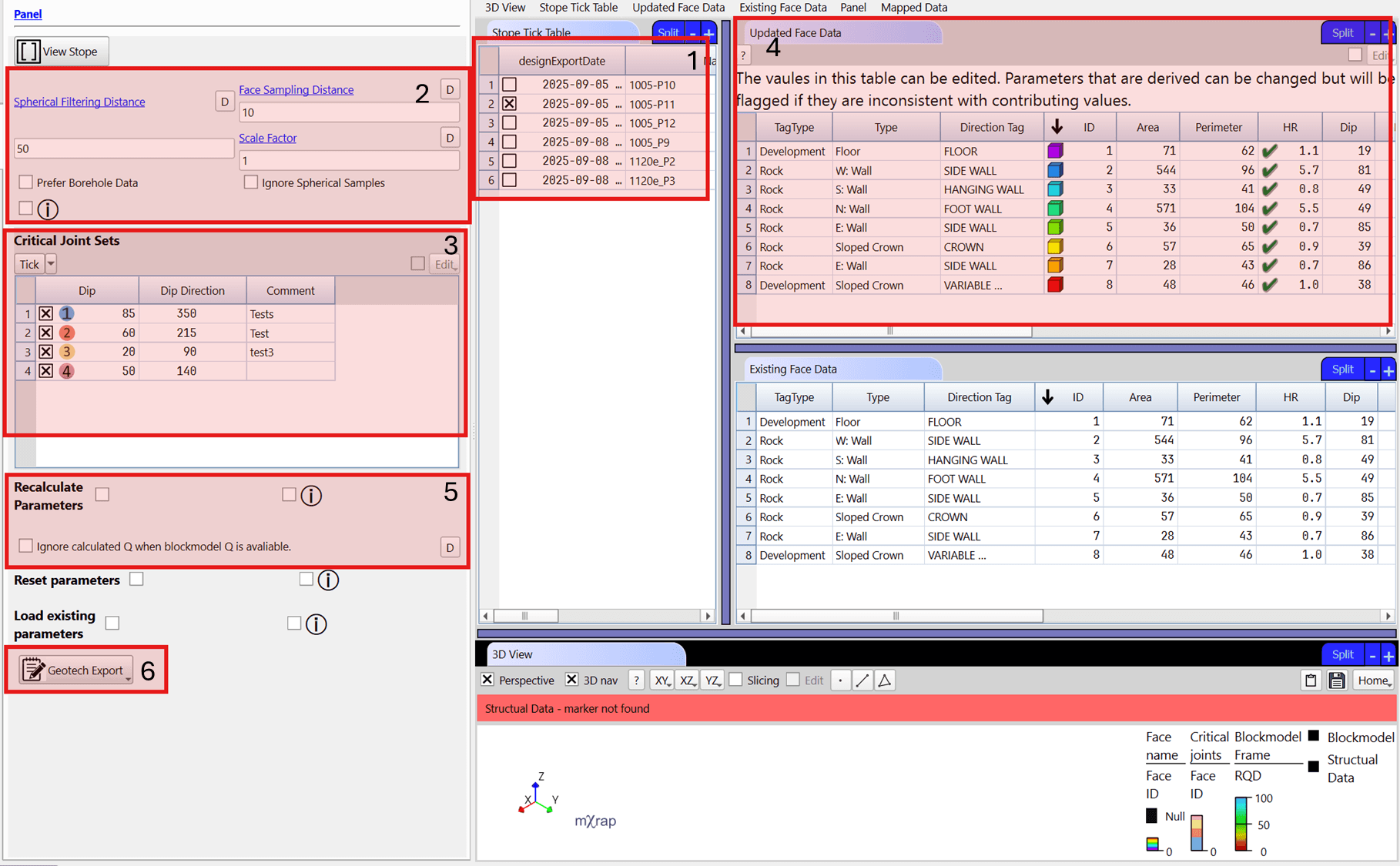Tick the 1005-P10 row checkbox
Image resolution: width=1400 pixels, height=866 pixels.
[x=509, y=85]
